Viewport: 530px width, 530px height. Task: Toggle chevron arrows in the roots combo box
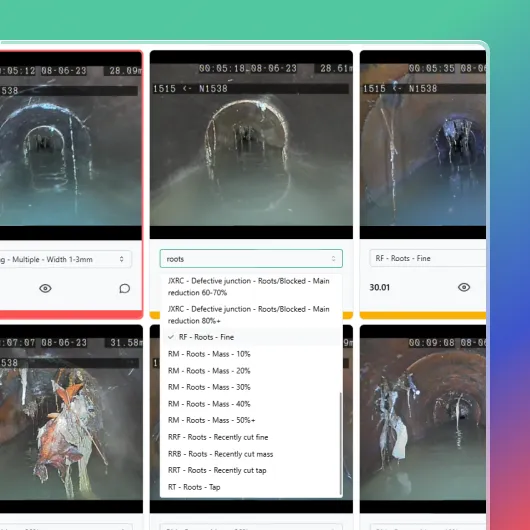point(334,259)
